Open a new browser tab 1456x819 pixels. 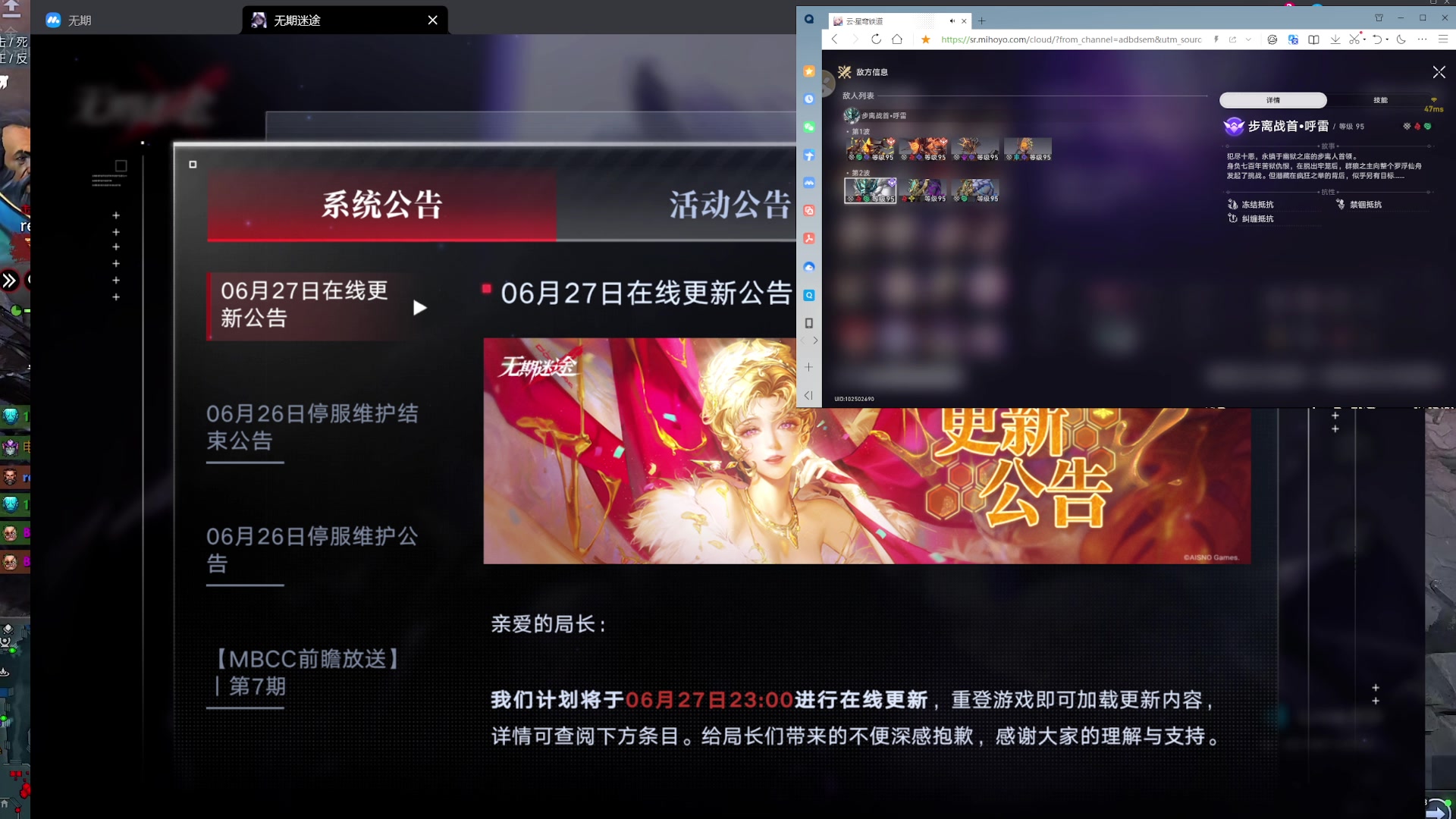(982, 21)
